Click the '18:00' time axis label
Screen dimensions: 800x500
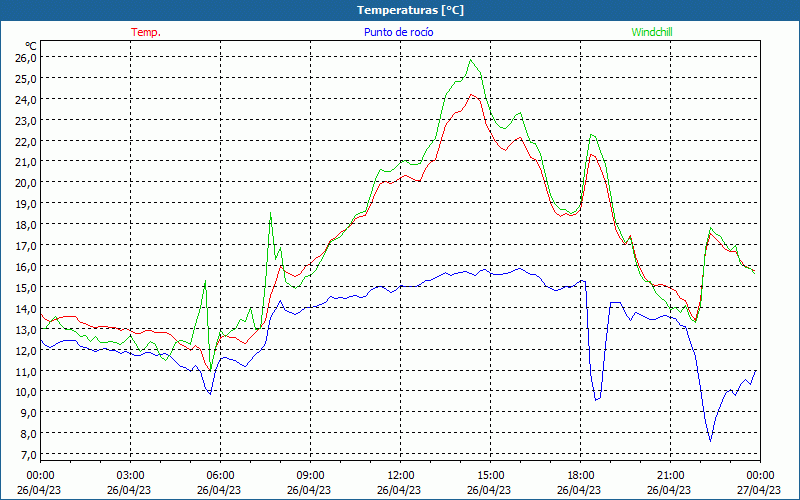coord(581,476)
